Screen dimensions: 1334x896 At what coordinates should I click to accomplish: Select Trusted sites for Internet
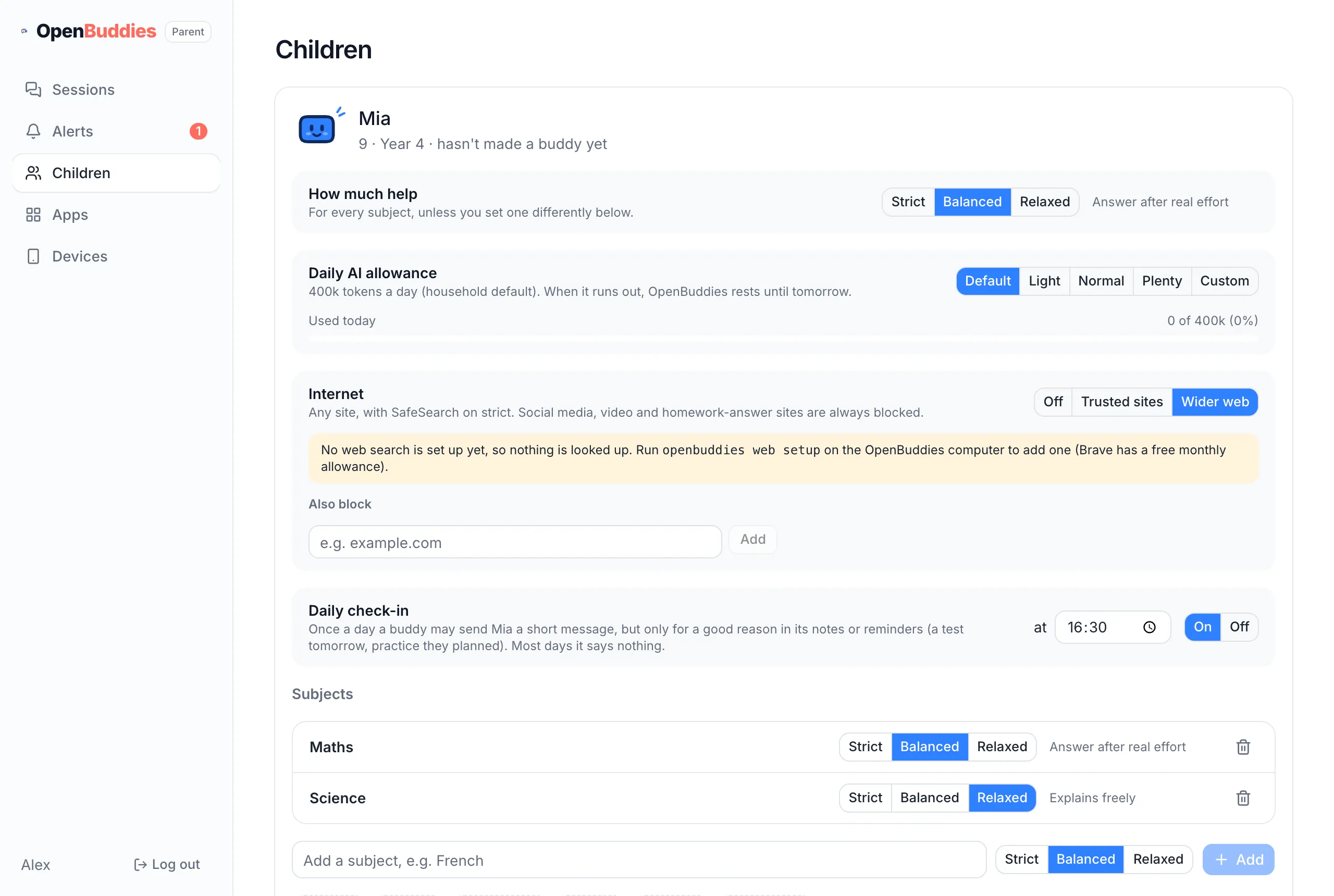[1121, 402]
